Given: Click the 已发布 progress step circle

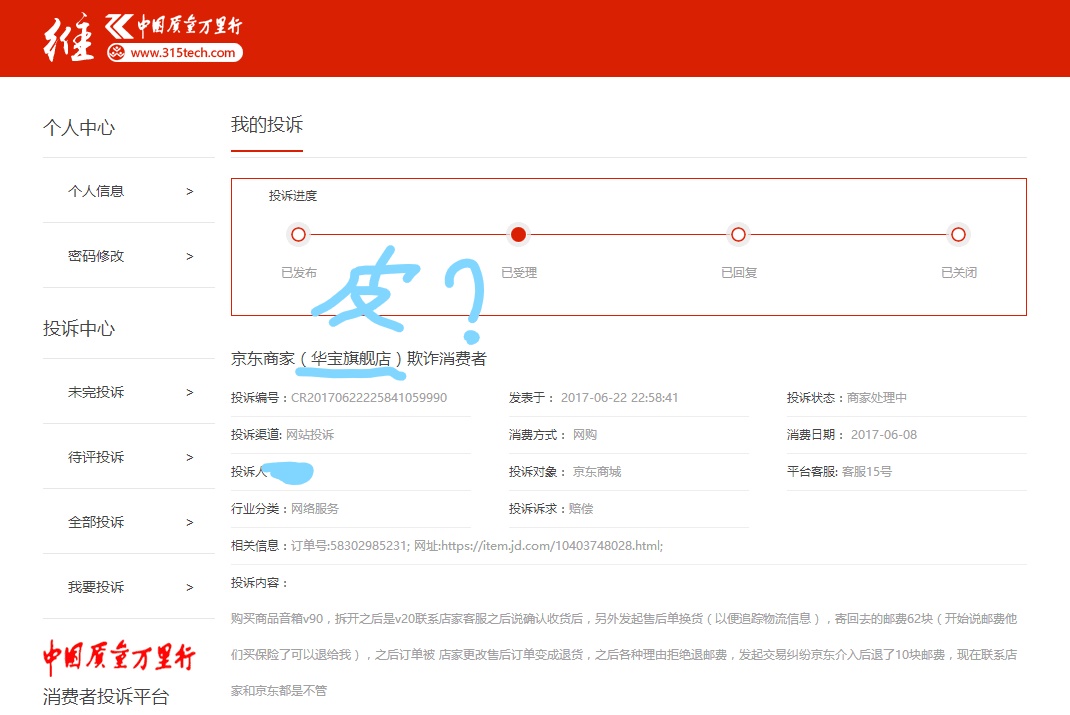Looking at the screenshot, I should pos(298,235).
